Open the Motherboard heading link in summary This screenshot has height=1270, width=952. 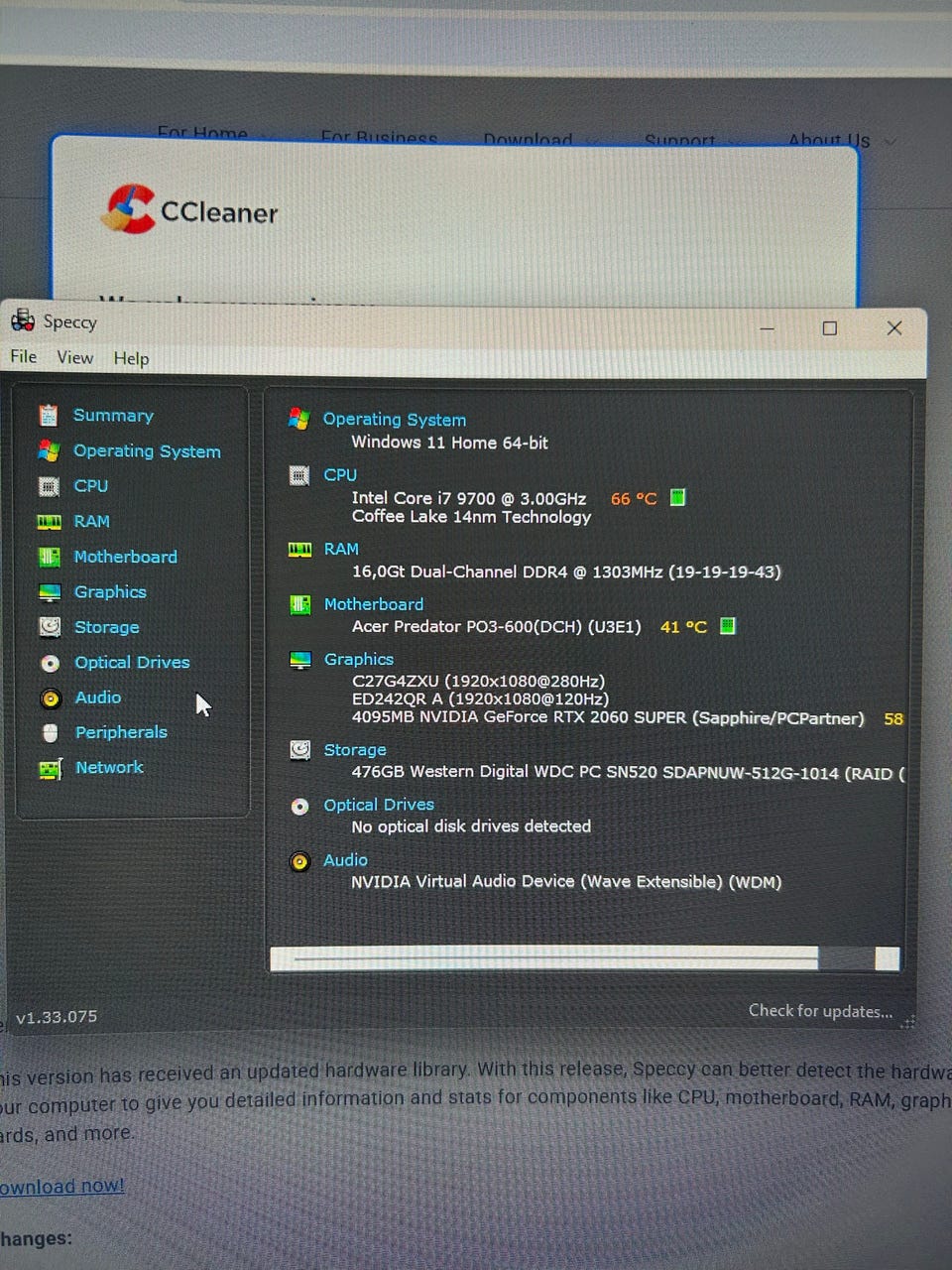click(x=374, y=604)
